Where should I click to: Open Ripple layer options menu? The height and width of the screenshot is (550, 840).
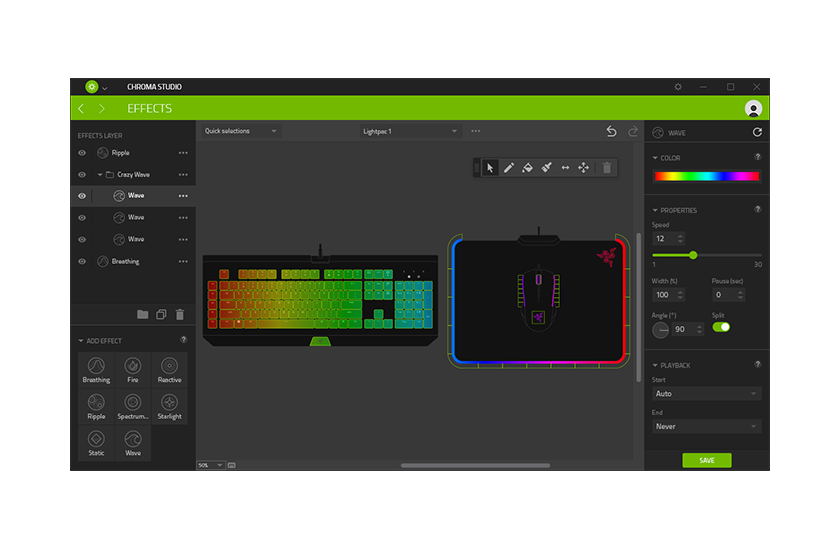click(183, 153)
